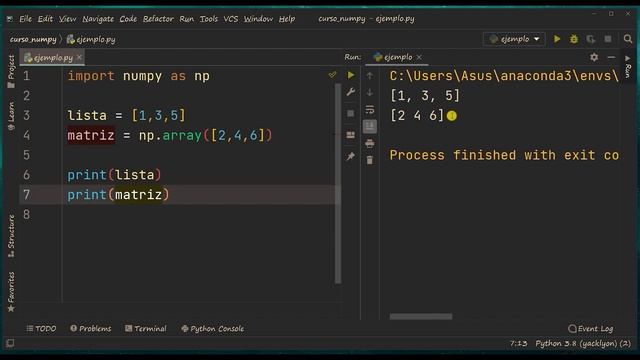Open the View menu
Screen dimensions: 640x360
click(67, 19)
